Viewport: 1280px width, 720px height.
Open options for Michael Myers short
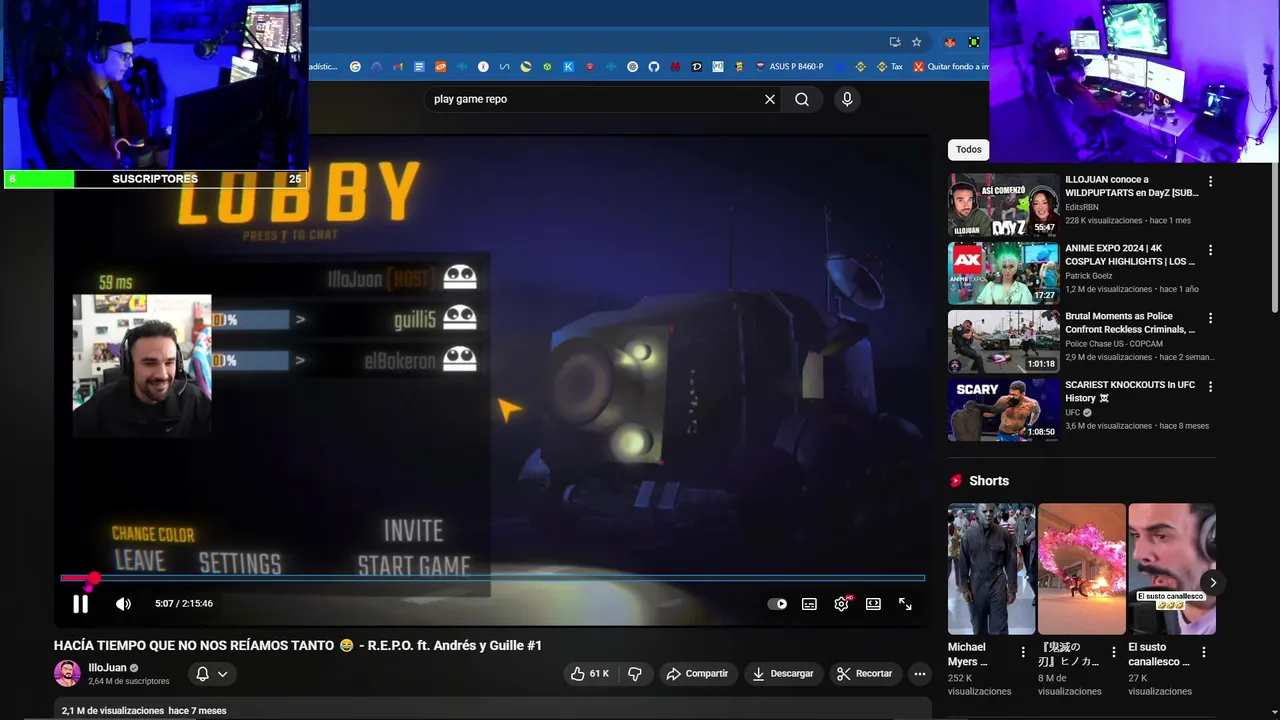click(1023, 652)
